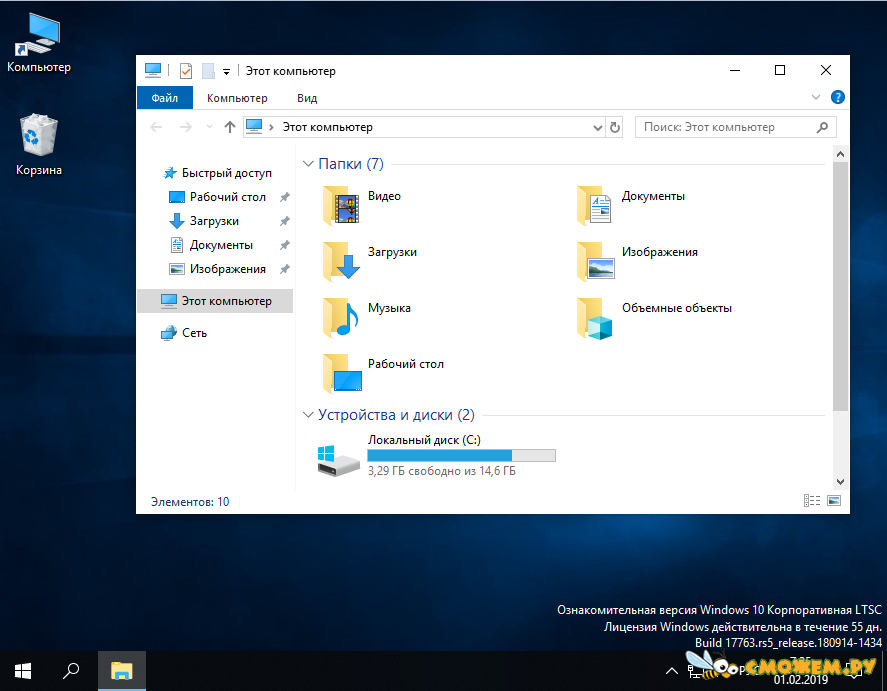Screen dimensions: 887x691
Task: Open recent locations dropdown arrow
Action: [x=209, y=127]
